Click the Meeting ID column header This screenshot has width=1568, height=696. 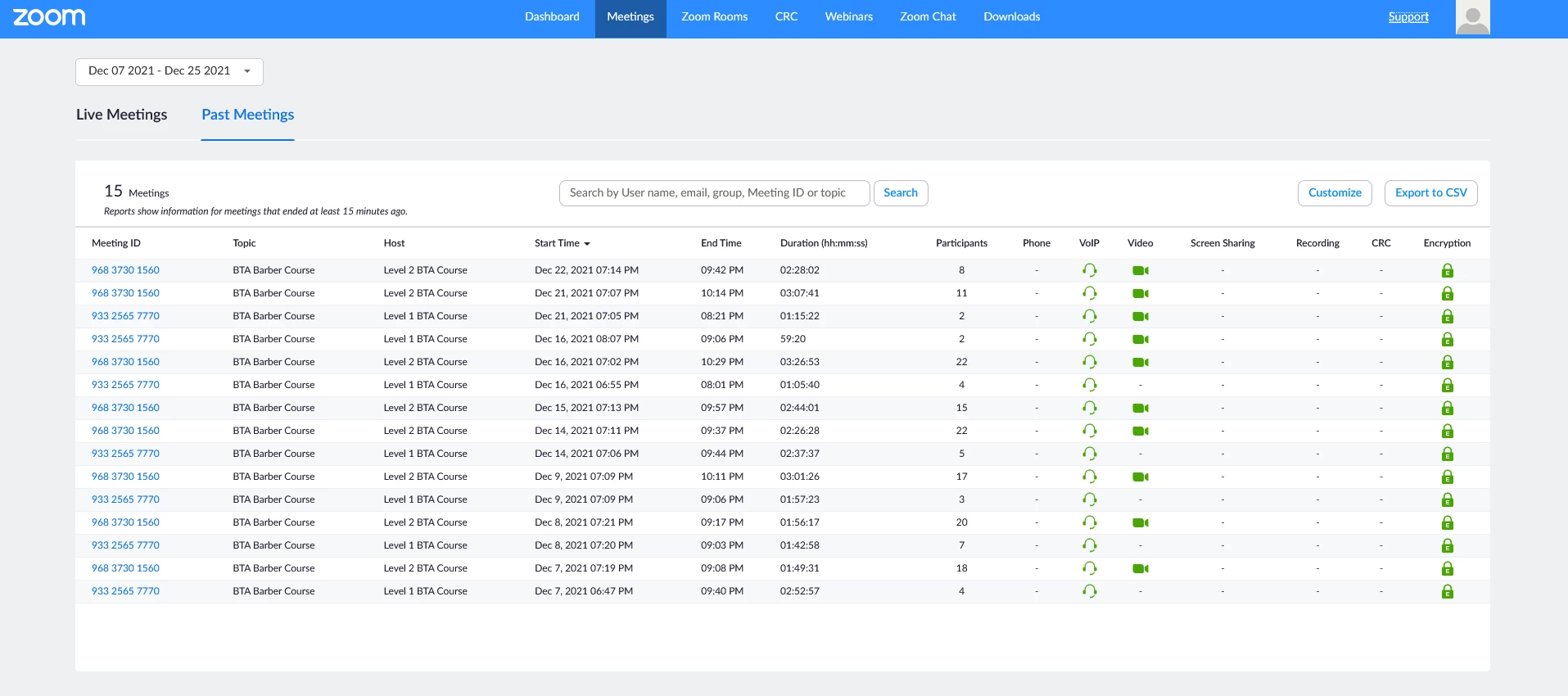116,243
